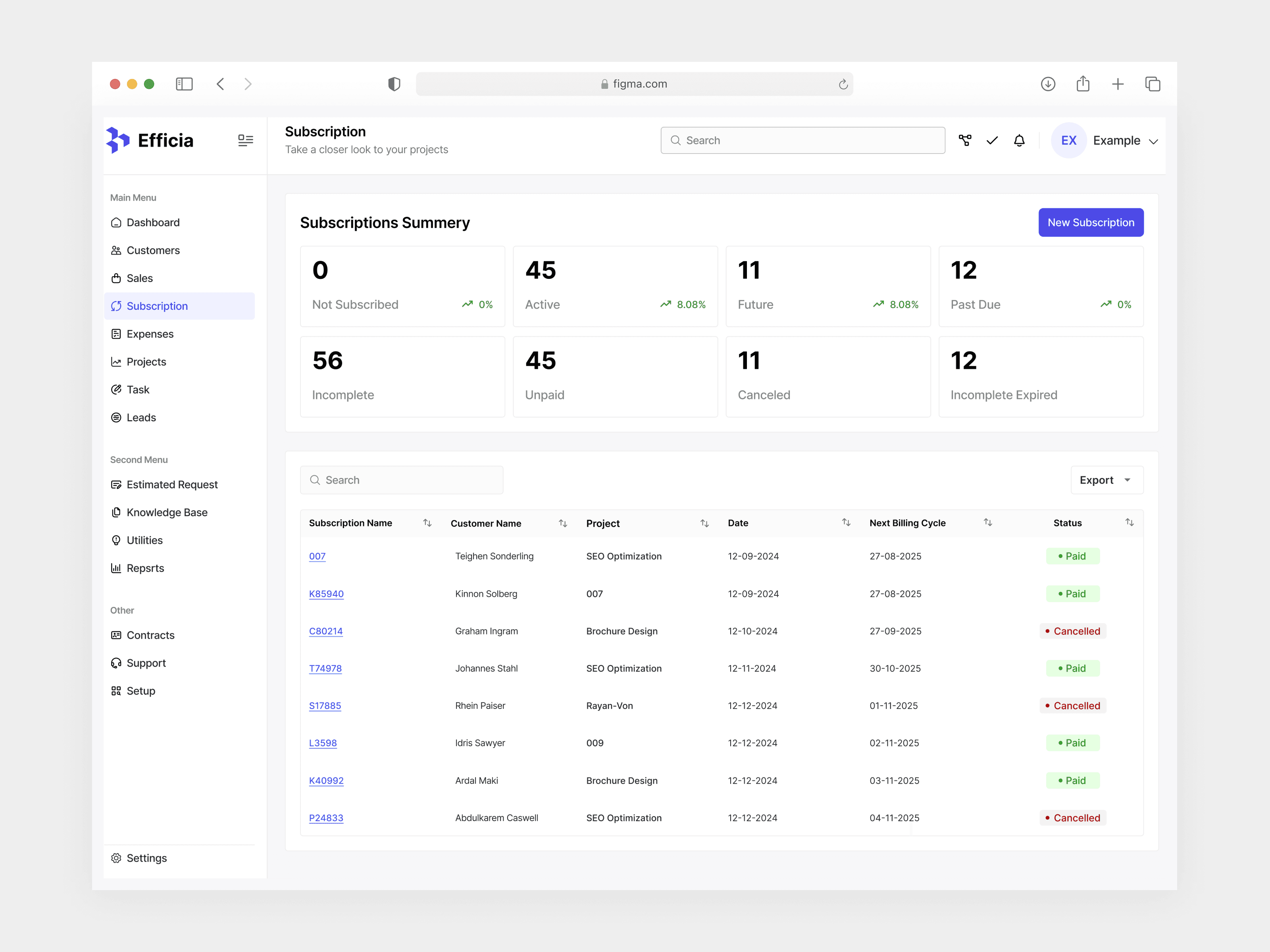Click the notification bell icon

[x=1019, y=140]
